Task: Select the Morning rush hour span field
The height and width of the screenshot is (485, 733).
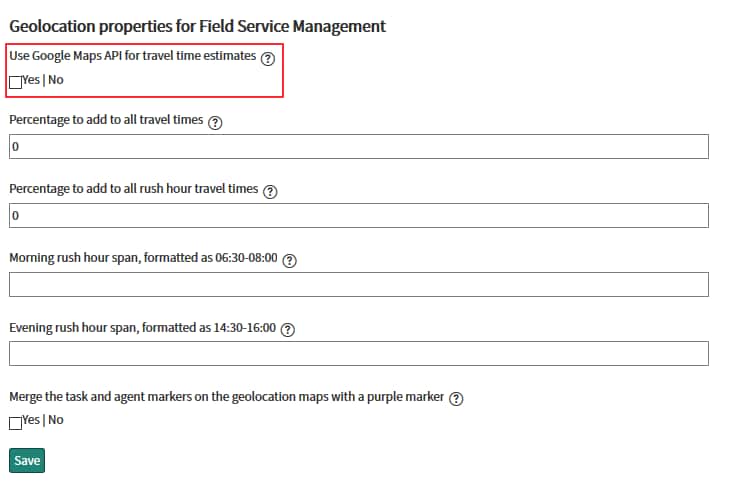Action: pyautogui.click(x=358, y=285)
